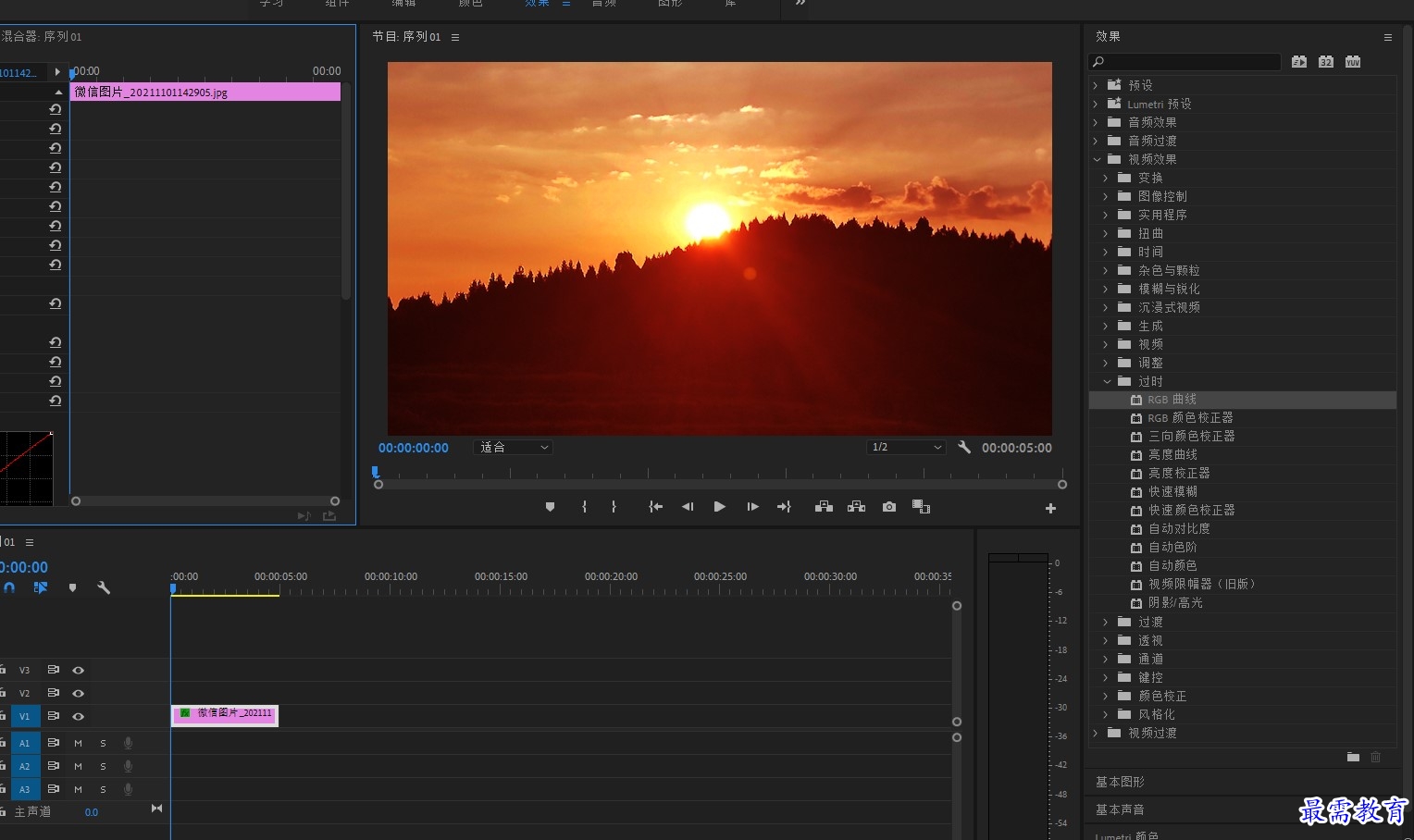Collapse the 过时 folder

click(x=1107, y=381)
